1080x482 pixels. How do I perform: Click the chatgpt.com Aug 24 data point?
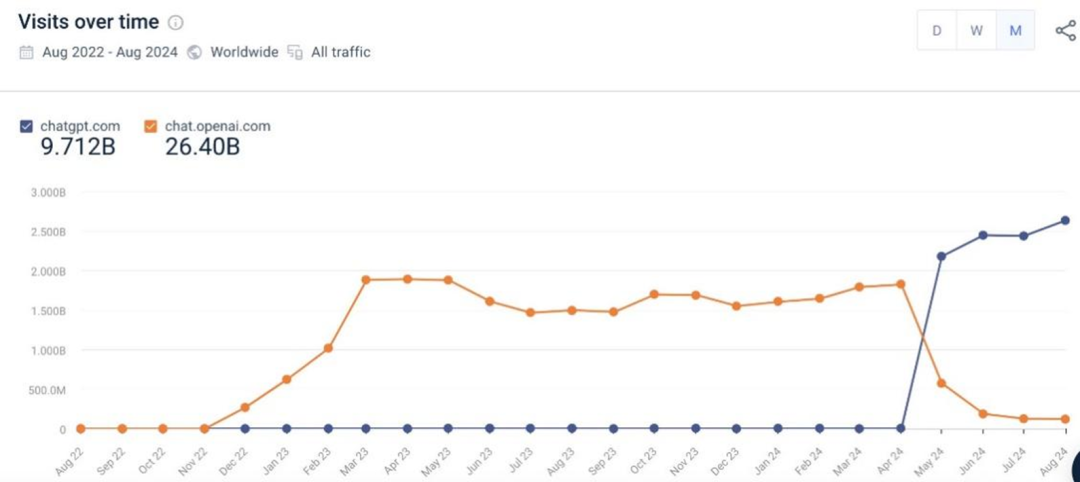point(1065,220)
